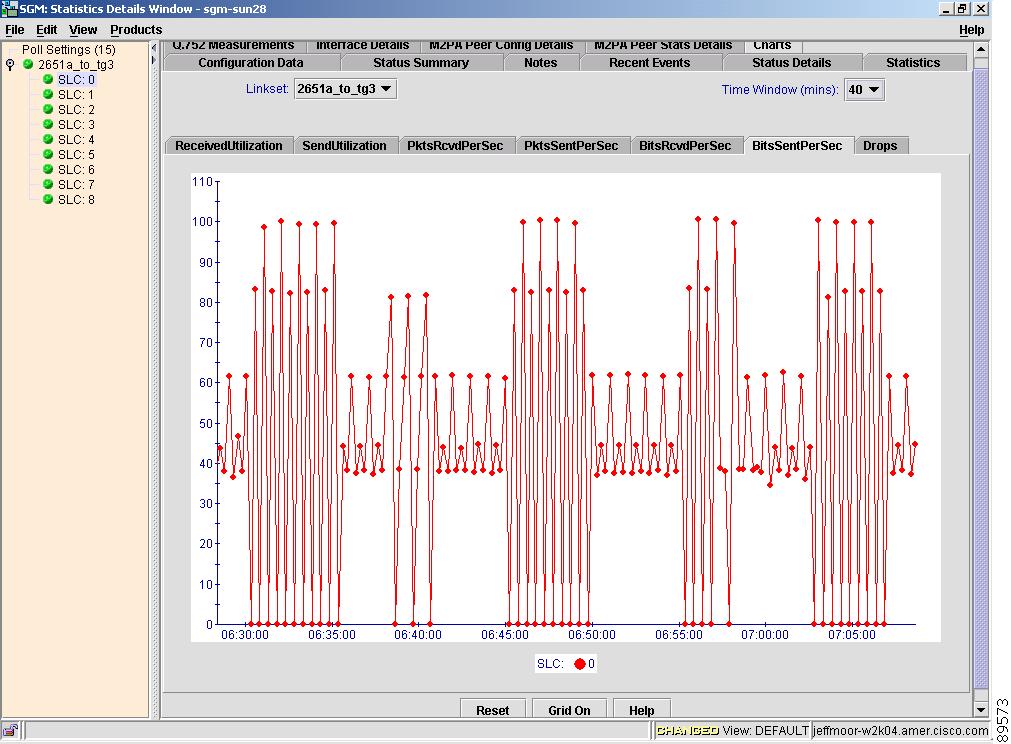Click the green status icon beside SLC: 3
1011x744 pixels.
pyautogui.click(x=47, y=125)
